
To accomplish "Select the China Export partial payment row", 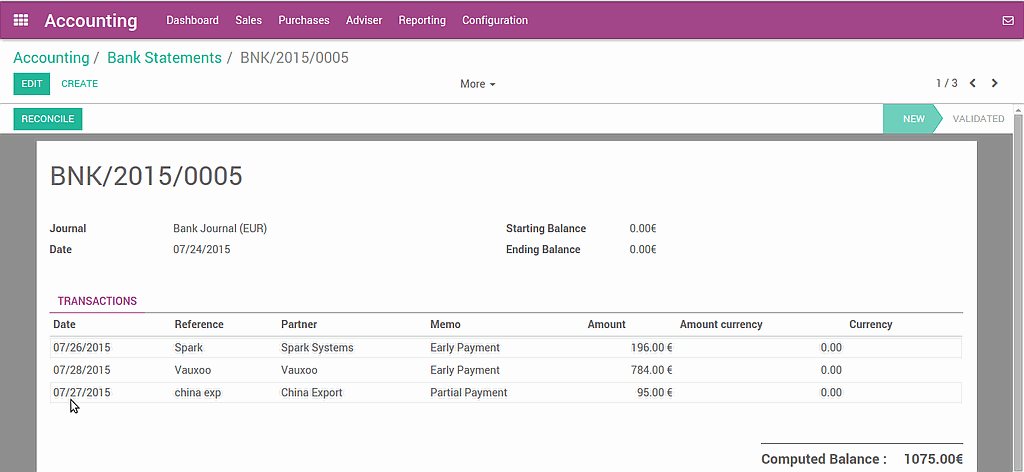I will pyautogui.click(x=311, y=393).
